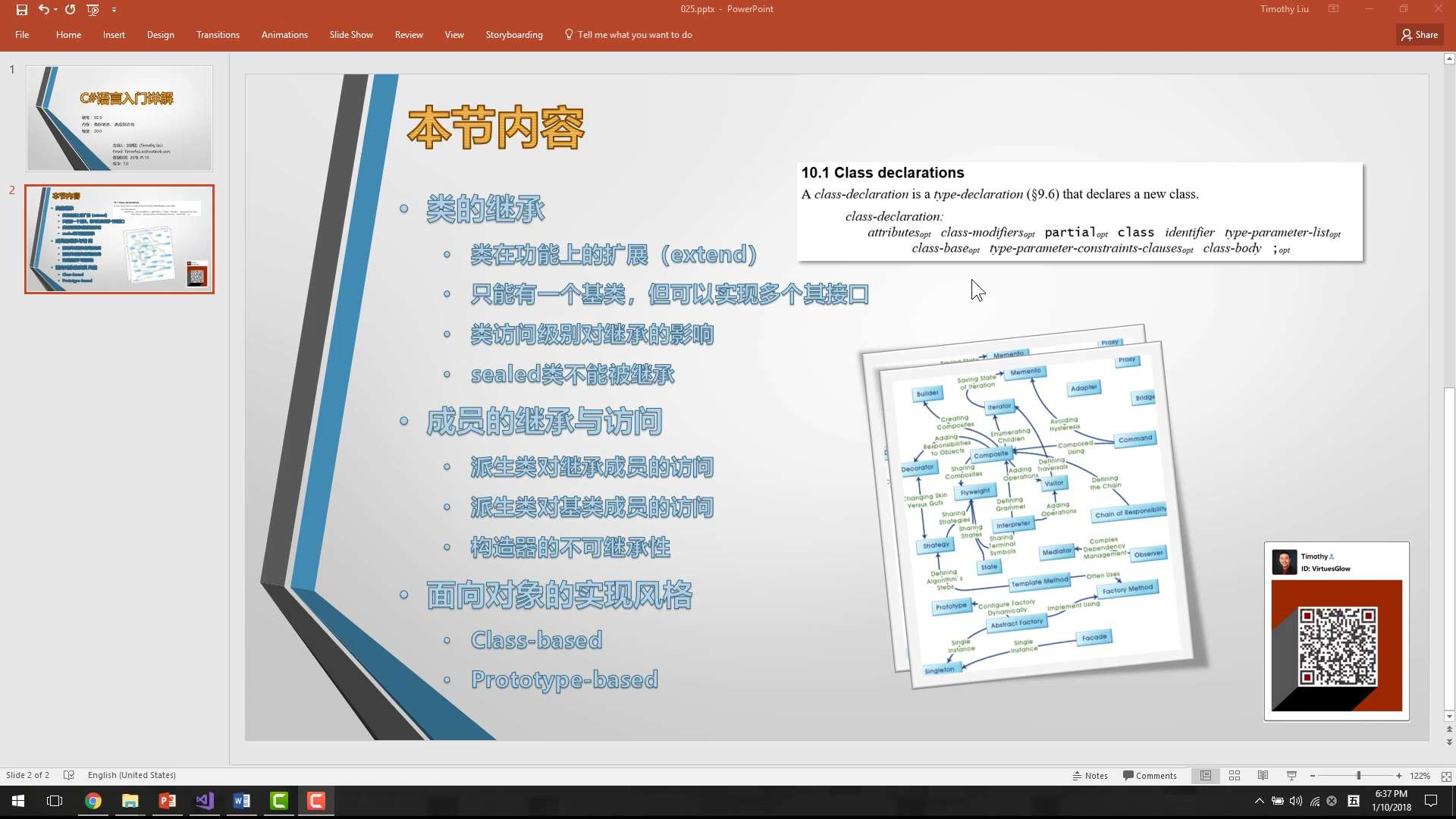The width and height of the screenshot is (1456, 819).
Task: Open the Transitions tab
Action: pyautogui.click(x=218, y=35)
